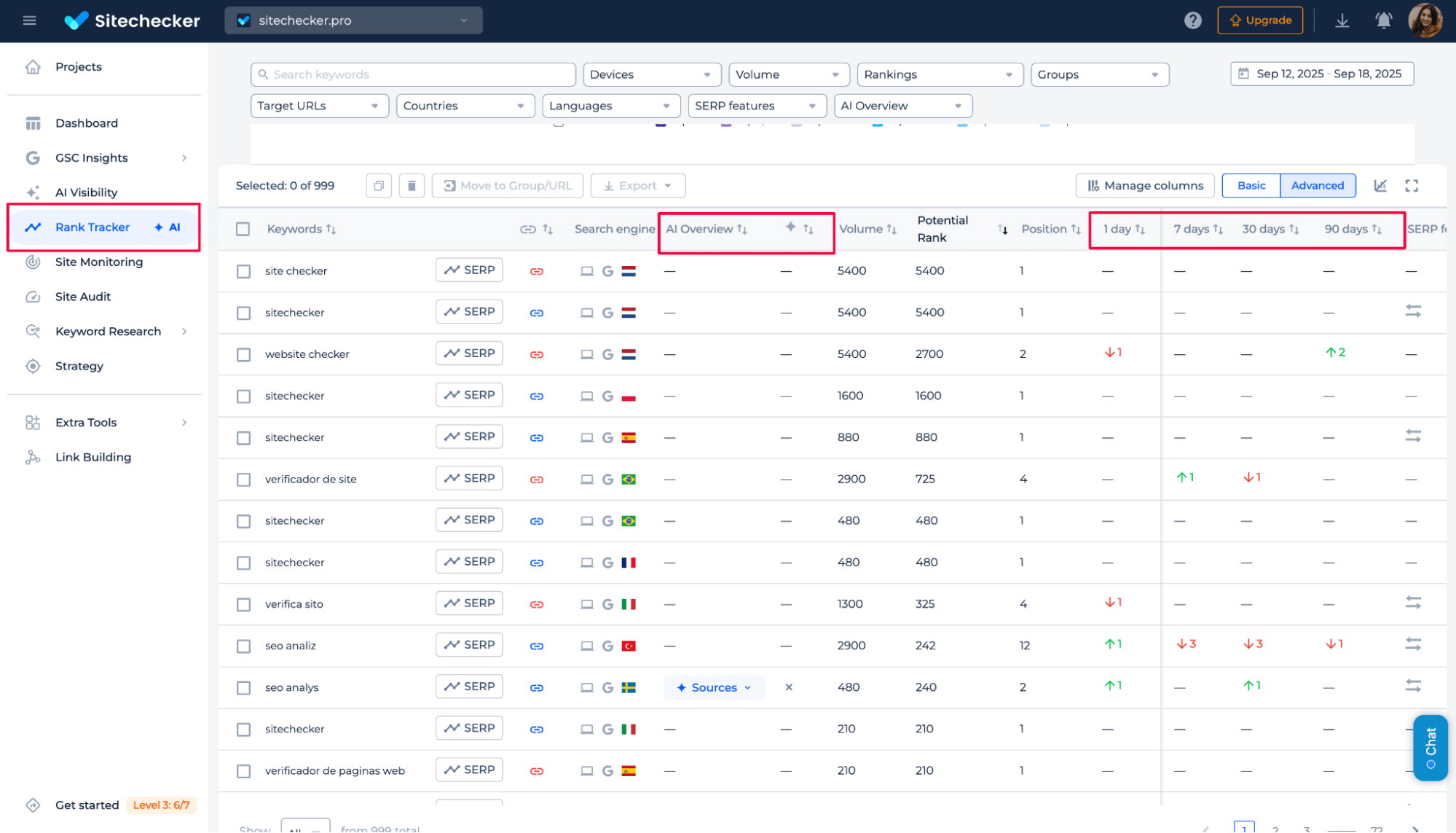Open the notifications bell icon
1456x833 pixels.
[1383, 20]
